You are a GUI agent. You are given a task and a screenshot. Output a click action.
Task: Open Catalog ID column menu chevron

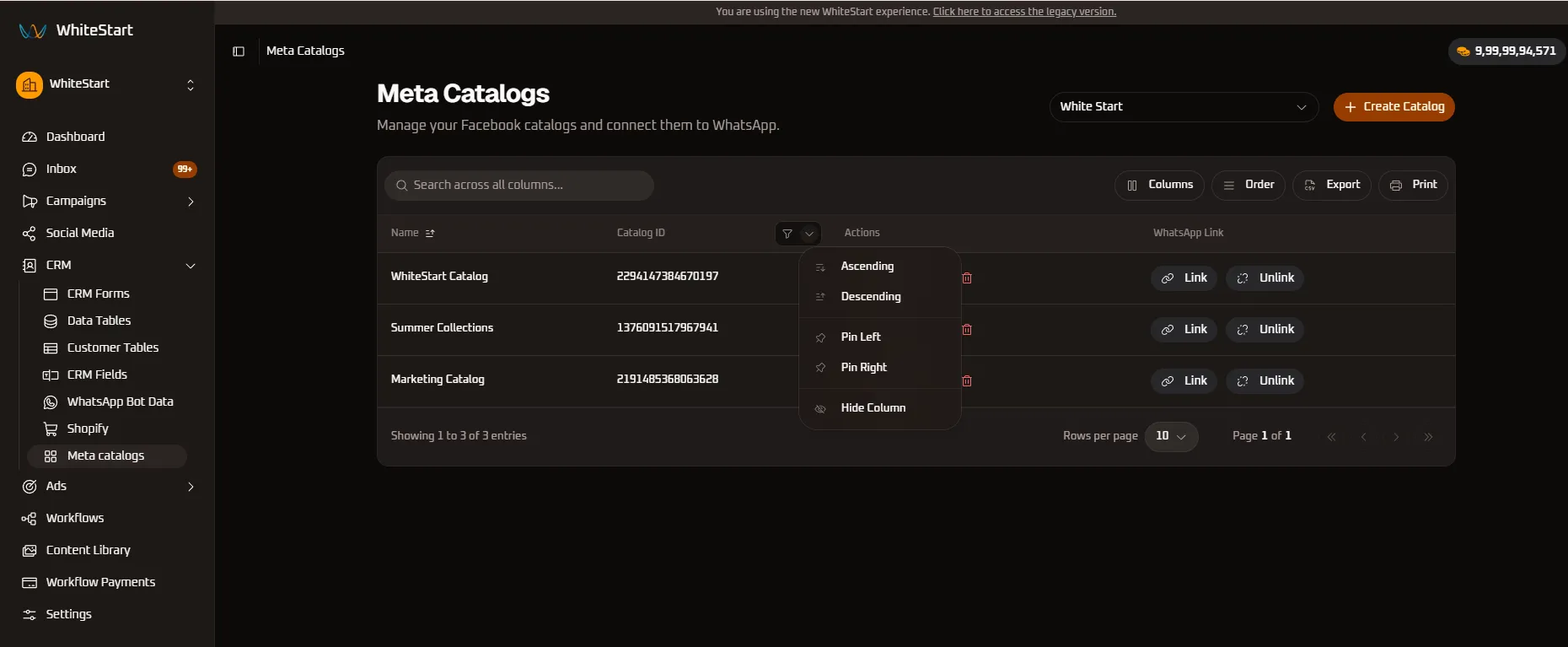(x=809, y=234)
